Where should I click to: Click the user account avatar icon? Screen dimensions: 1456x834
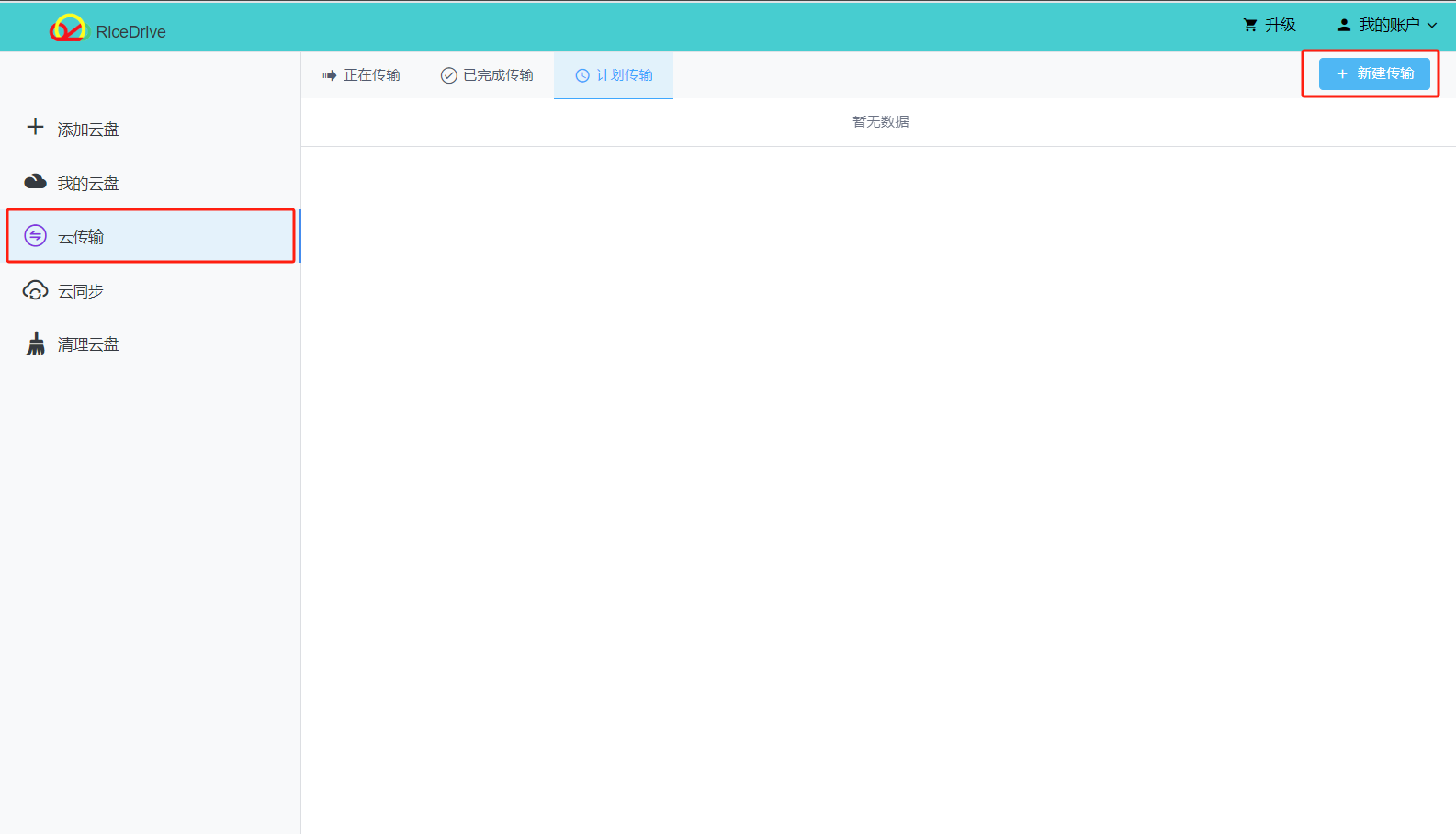[1344, 26]
